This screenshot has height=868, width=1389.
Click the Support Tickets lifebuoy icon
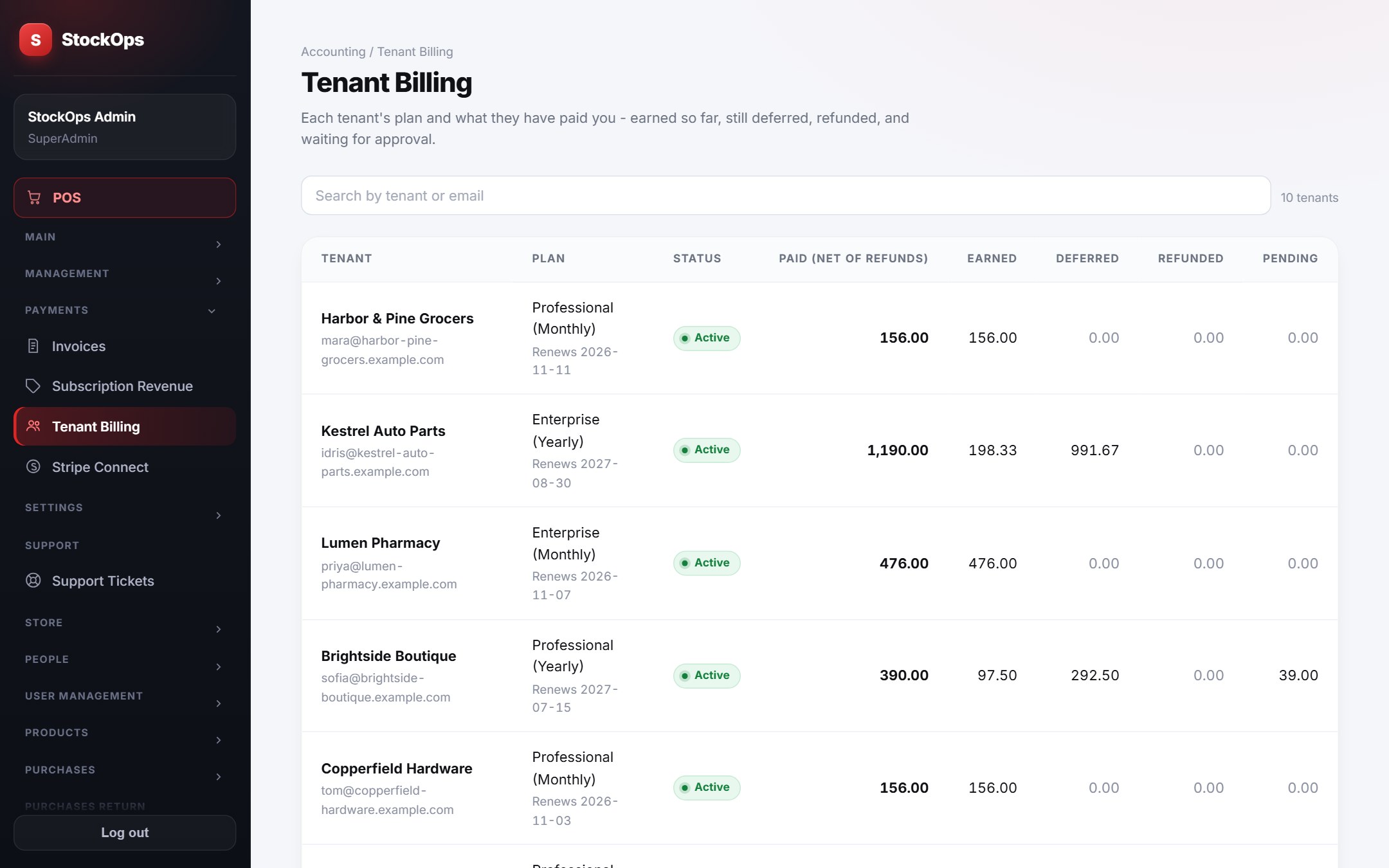(33, 581)
